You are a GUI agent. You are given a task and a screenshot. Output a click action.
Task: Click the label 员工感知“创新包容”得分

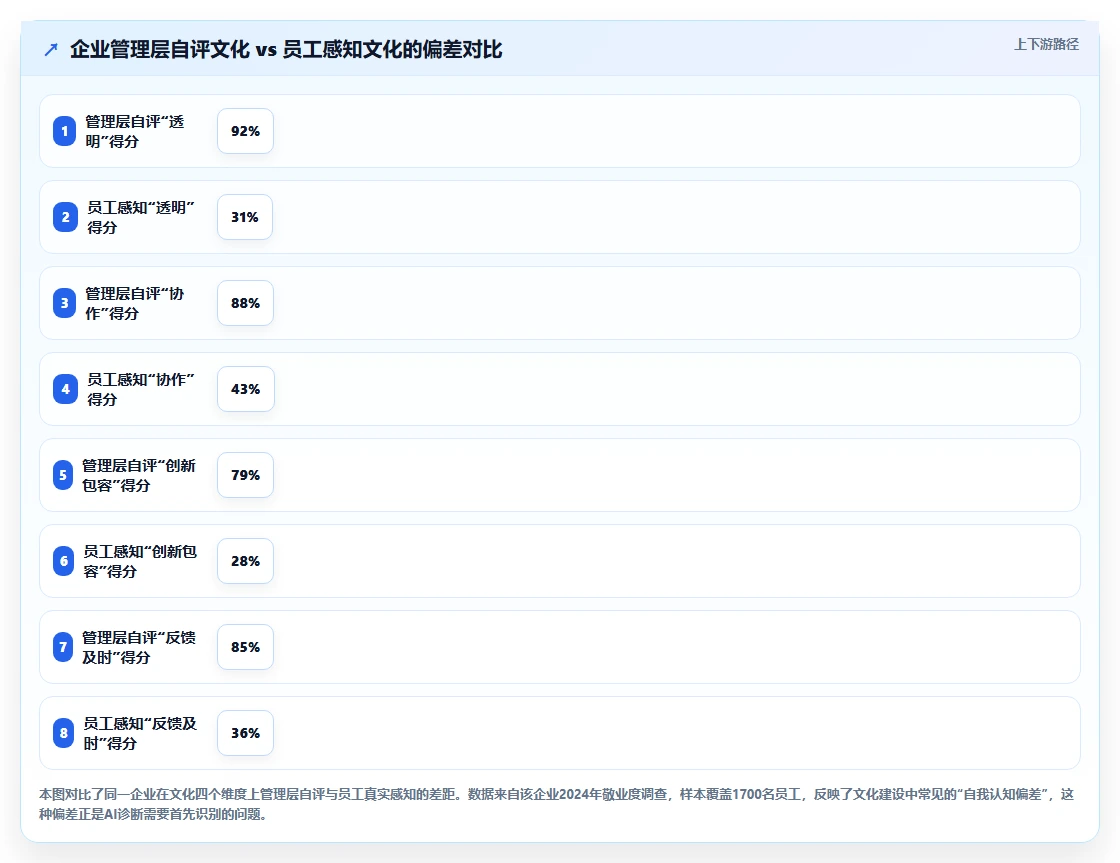[140, 561]
